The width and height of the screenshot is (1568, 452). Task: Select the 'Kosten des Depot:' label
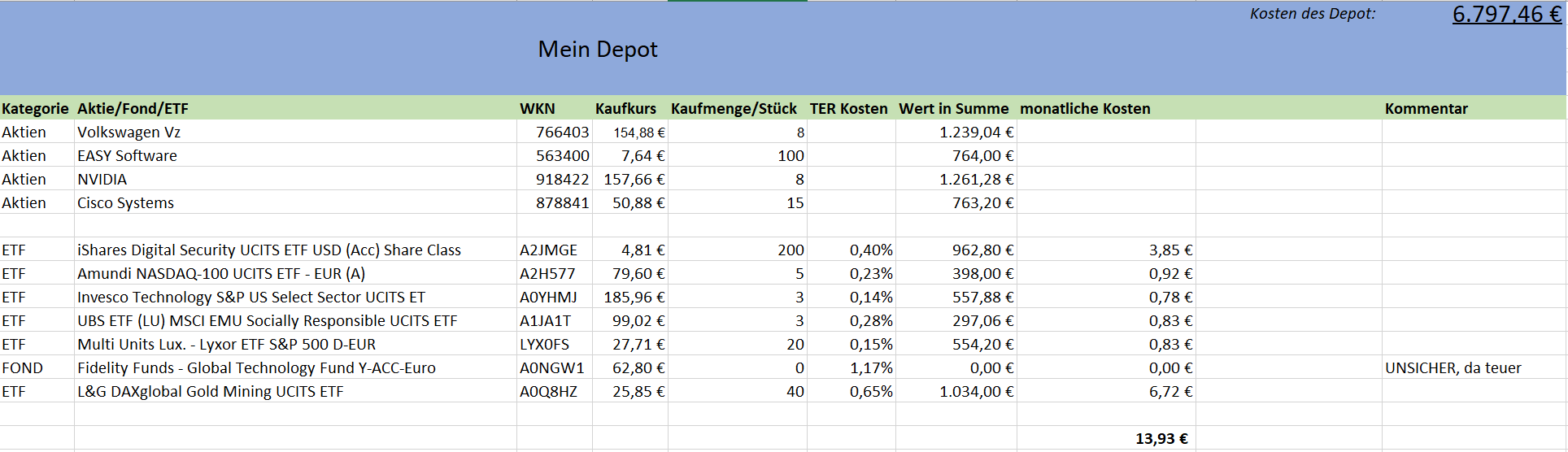1313,14
